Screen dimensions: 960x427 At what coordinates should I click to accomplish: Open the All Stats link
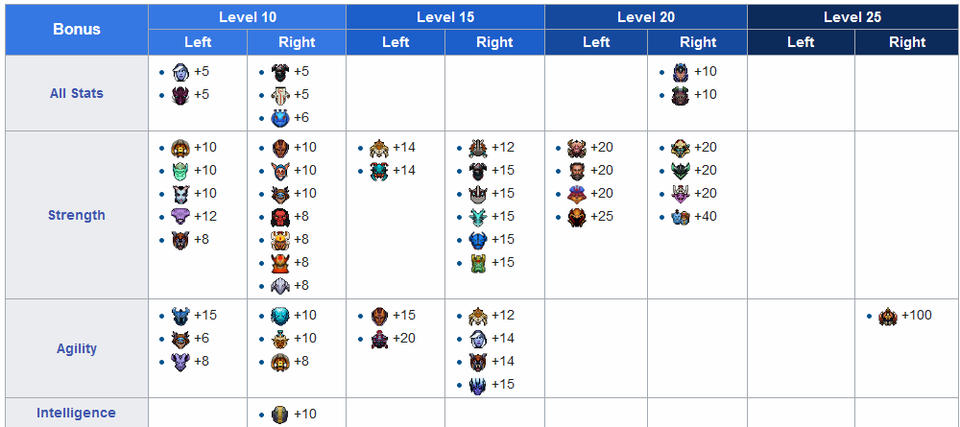(77, 94)
